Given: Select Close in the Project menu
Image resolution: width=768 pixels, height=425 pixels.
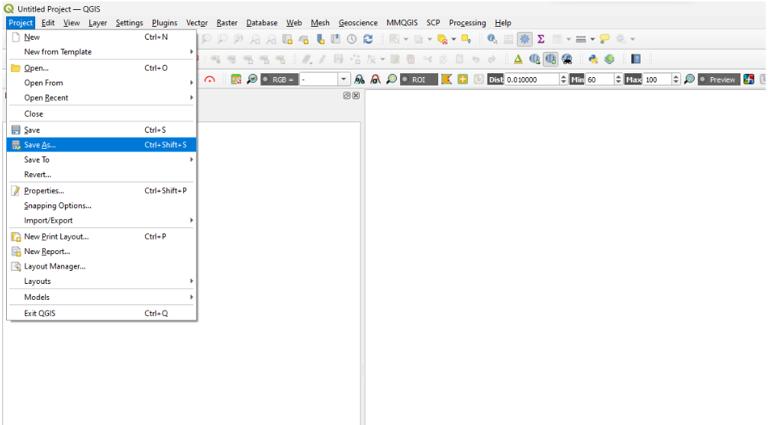Looking at the screenshot, I should 101,114.
